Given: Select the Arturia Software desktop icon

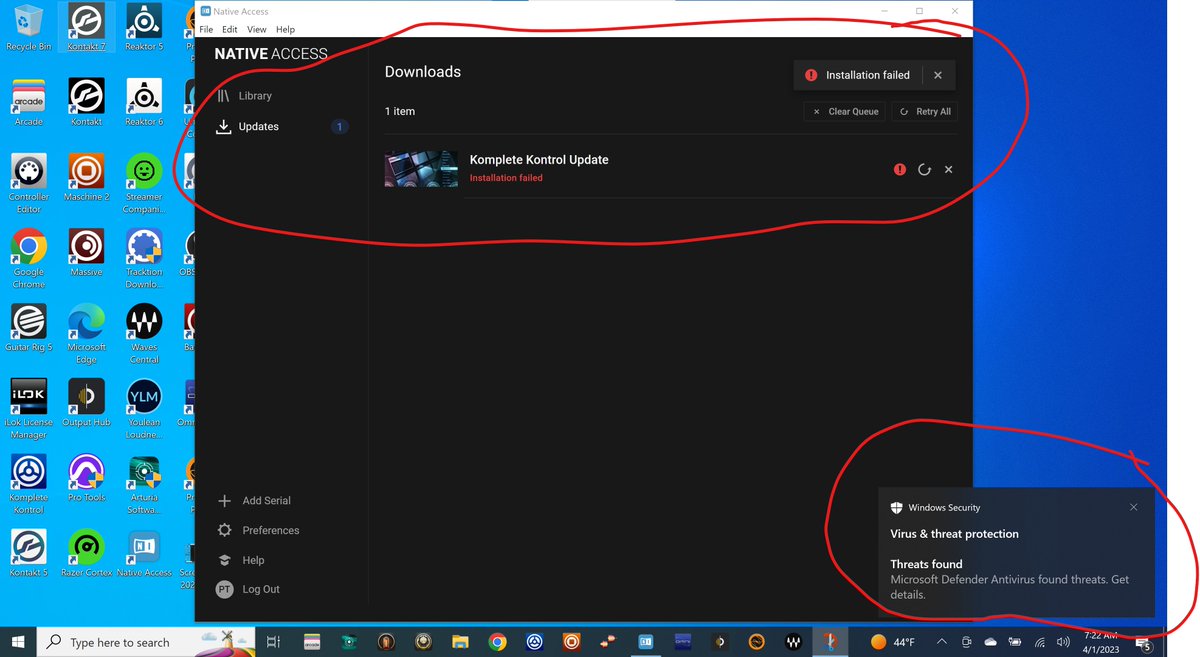Looking at the screenshot, I should coord(144,484).
